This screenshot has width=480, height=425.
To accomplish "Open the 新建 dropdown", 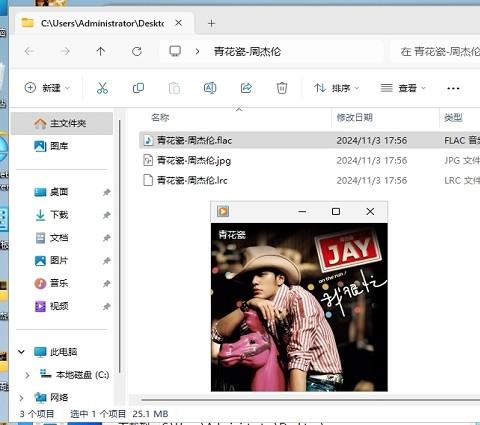I will coord(47,88).
